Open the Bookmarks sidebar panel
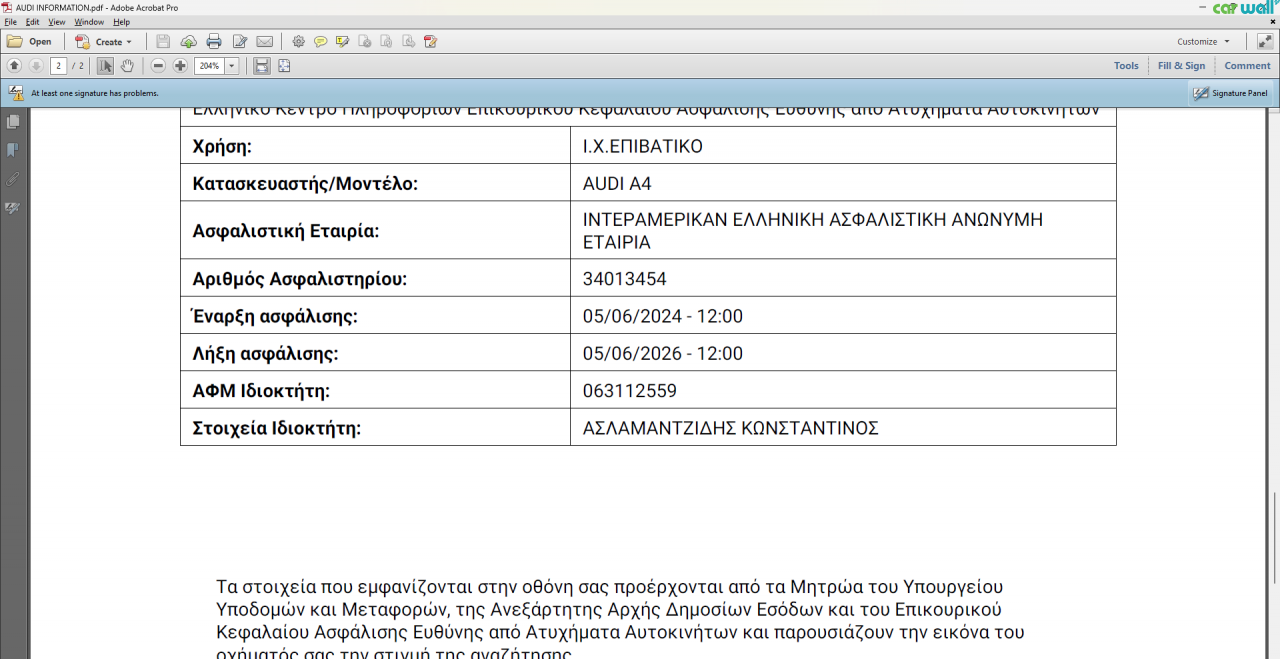1280x659 pixels. (13, 150)
